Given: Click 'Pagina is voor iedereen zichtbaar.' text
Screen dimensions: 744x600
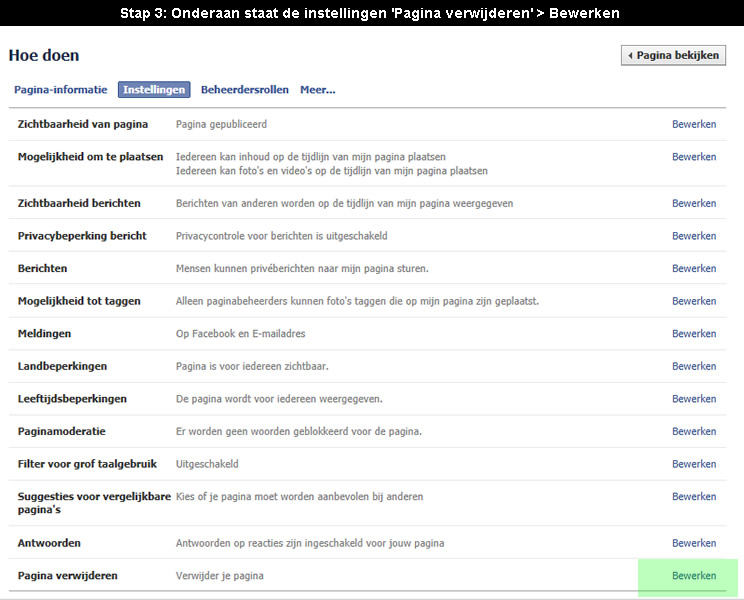Looking at the screenshot, I should click(x=252, y=367).
